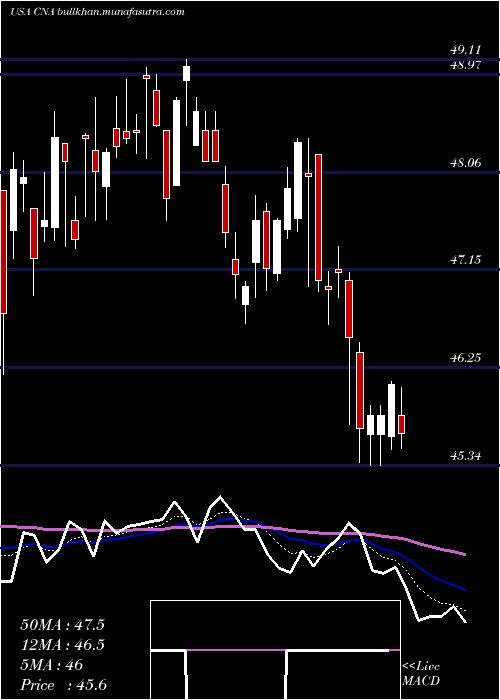Click the <<Live MACD label
This screenshot has width=500, height=700.
click(x=421, y=674)
